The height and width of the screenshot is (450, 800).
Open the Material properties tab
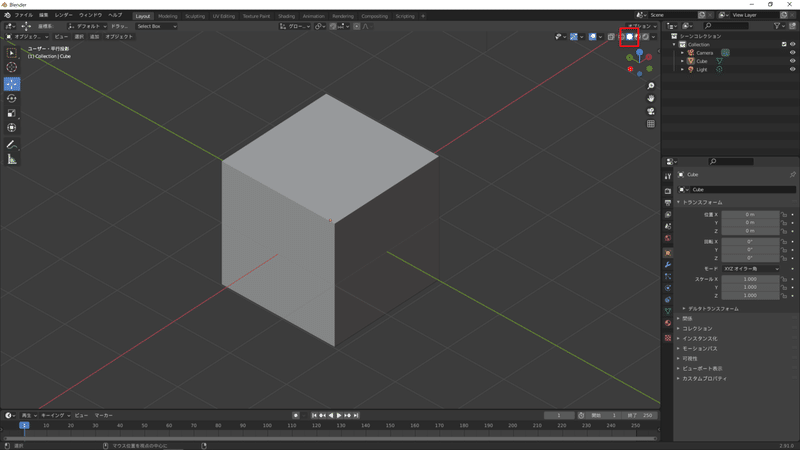(668, 323)
